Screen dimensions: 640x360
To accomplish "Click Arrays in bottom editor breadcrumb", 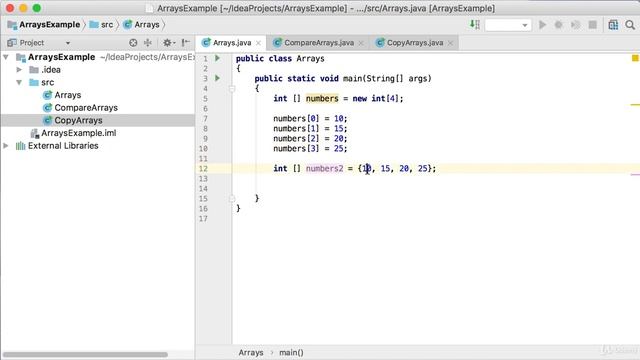I will click(251, 353).
